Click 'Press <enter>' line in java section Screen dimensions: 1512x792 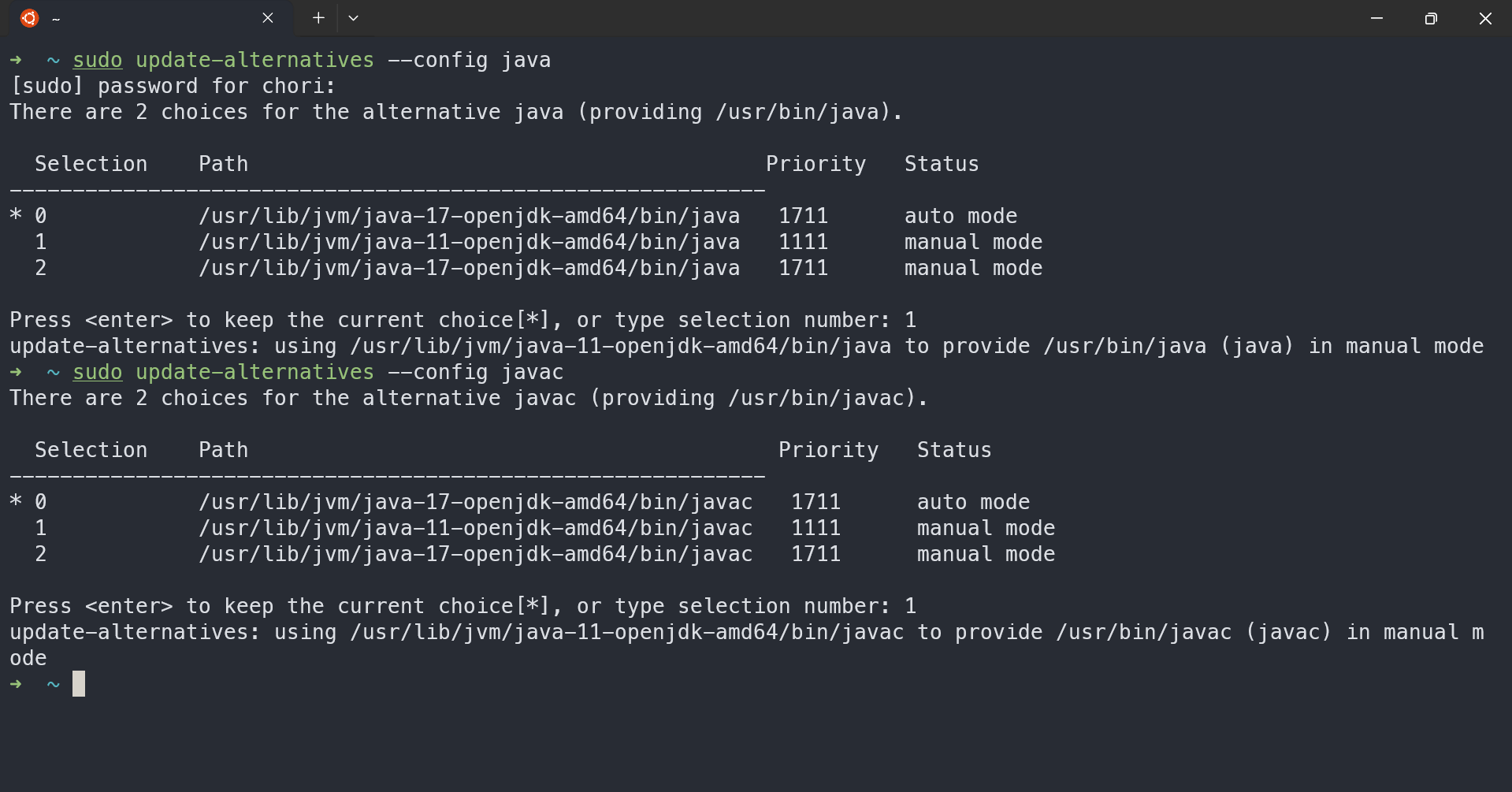tap(463, 320)
